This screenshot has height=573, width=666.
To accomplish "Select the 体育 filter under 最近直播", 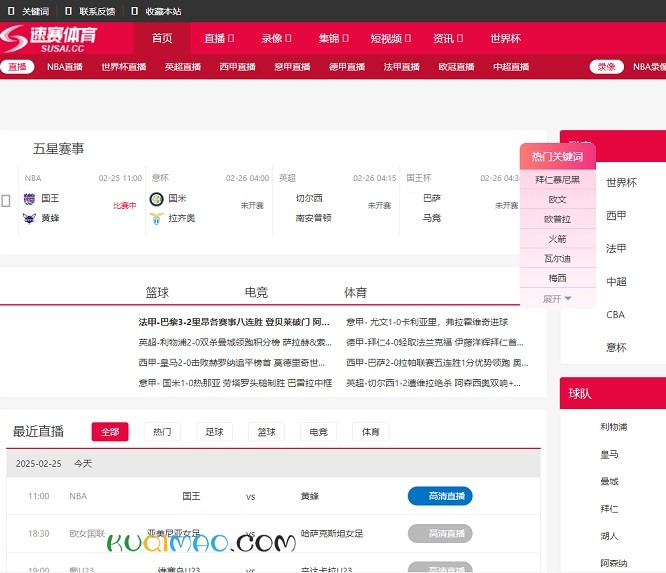I will pos(370,432).
